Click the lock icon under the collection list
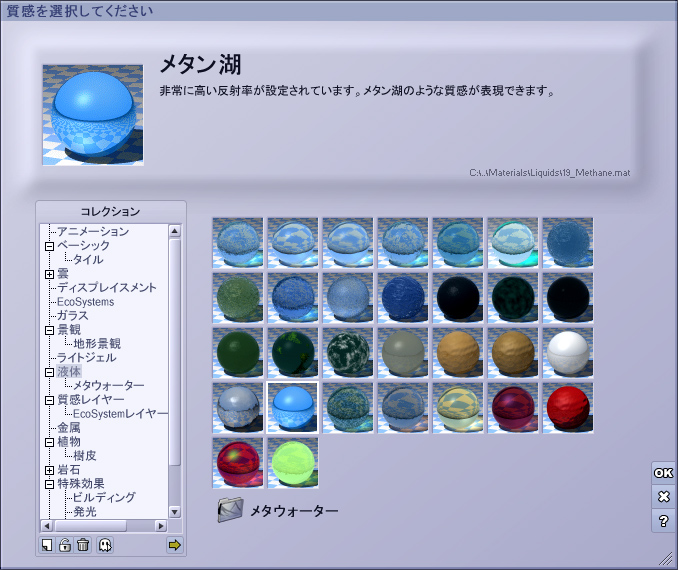The height and width of the screenshot is (570, 678). [65, 545]
